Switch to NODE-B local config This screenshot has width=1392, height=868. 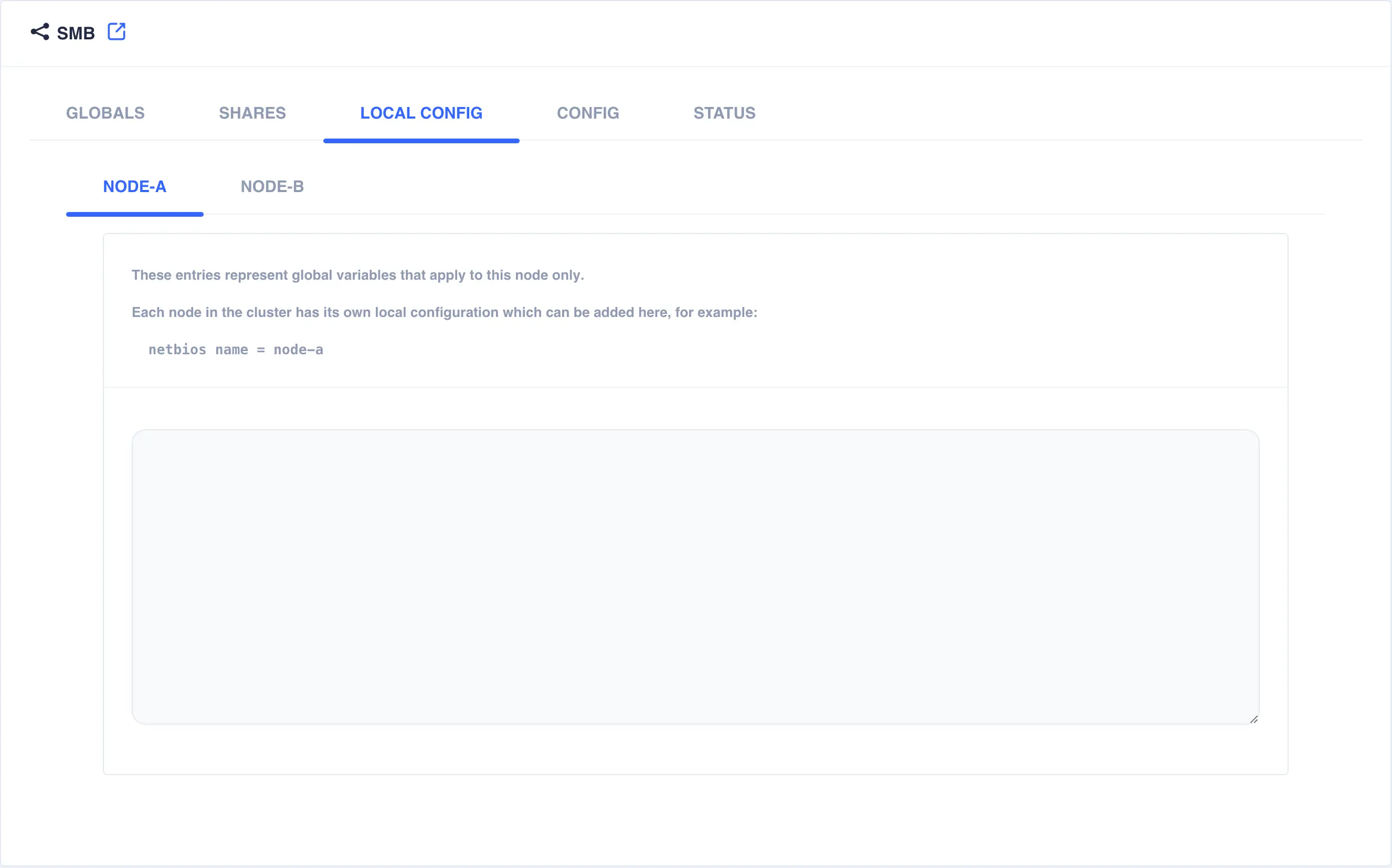[x=272, y=186]
